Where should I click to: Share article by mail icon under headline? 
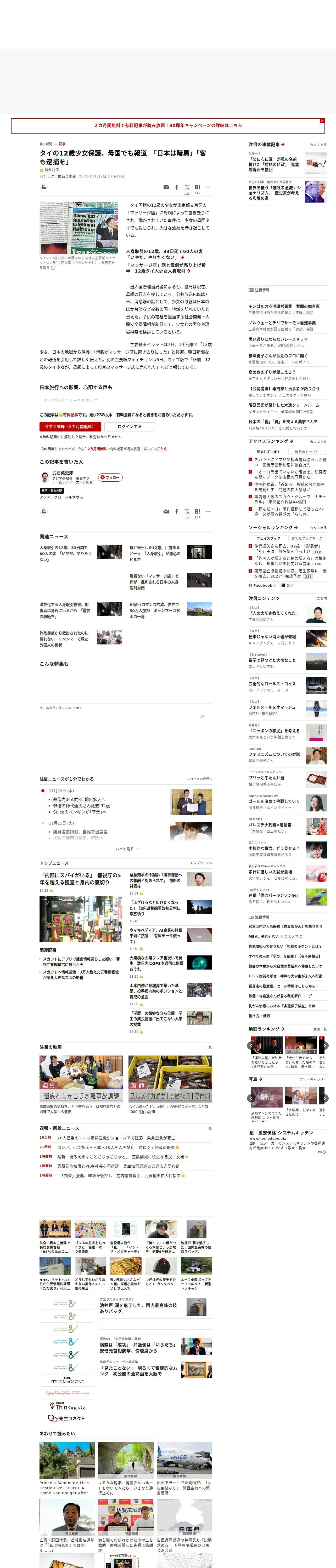click(x=166, y=187)
